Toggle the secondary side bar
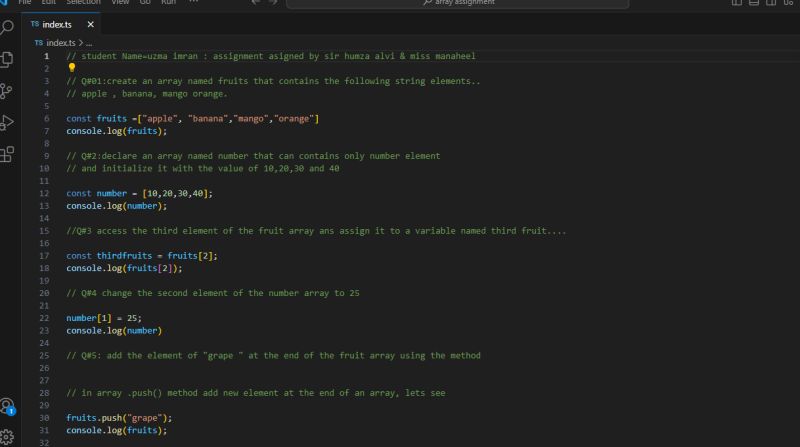This screenshot has width=800, height=447. [x=771, y=3]
